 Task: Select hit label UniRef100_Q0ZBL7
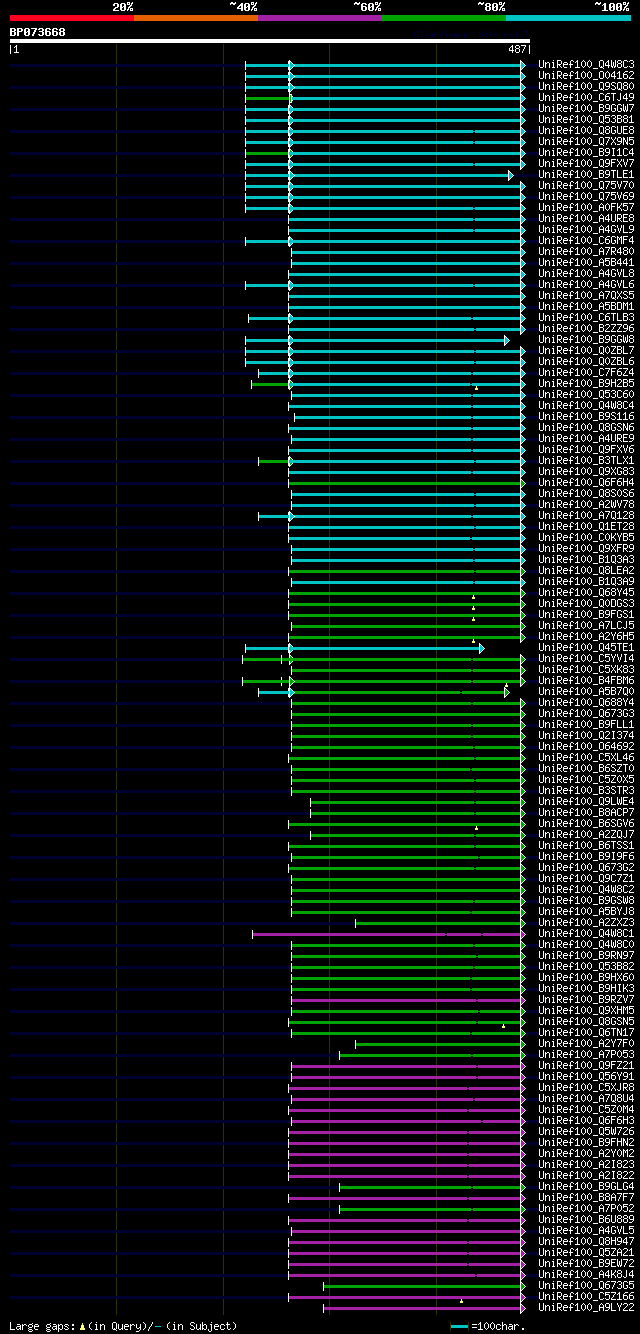tap(586, 350)
